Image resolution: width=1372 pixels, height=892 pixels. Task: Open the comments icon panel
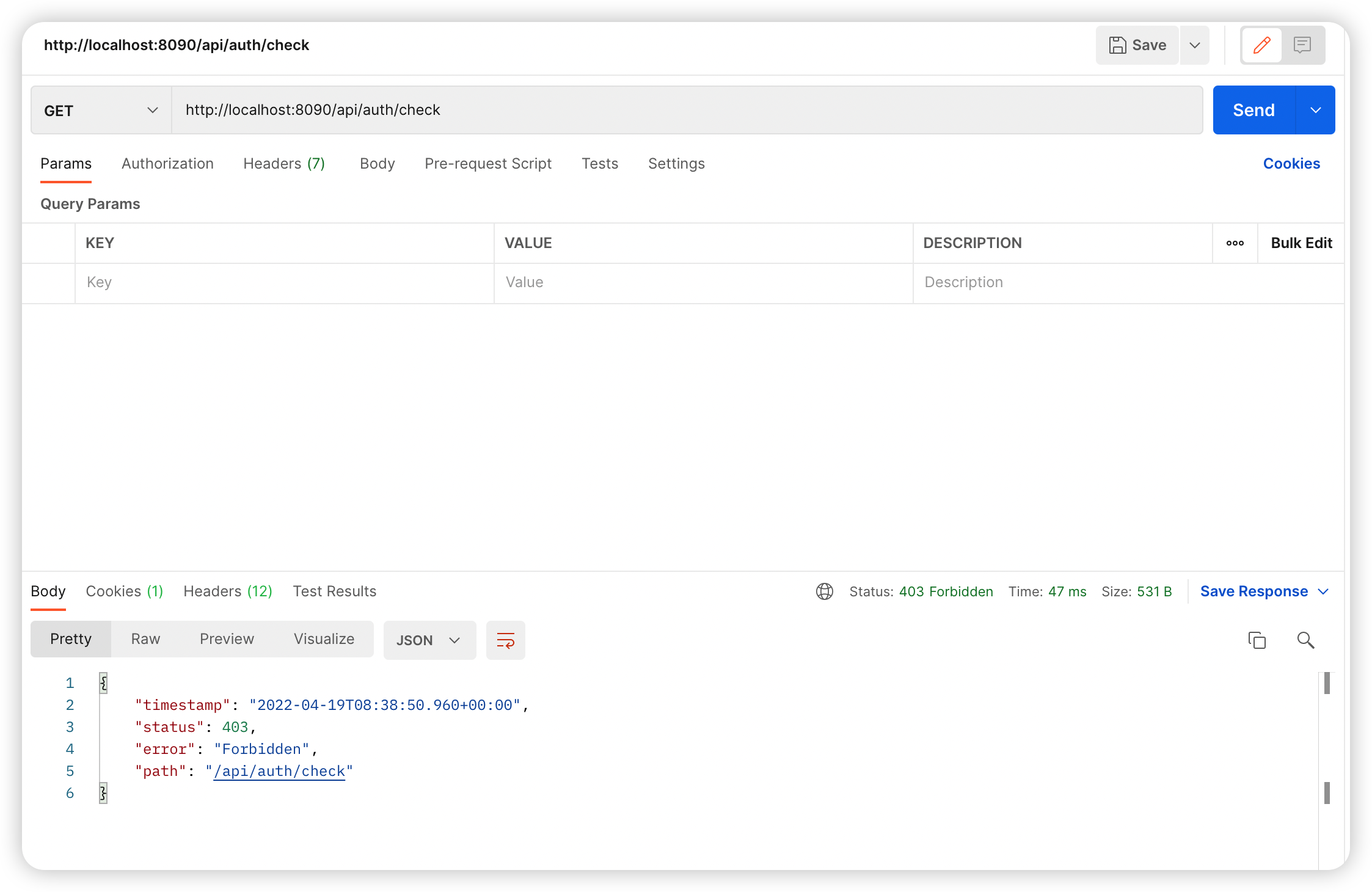(x=1302, y=45)
